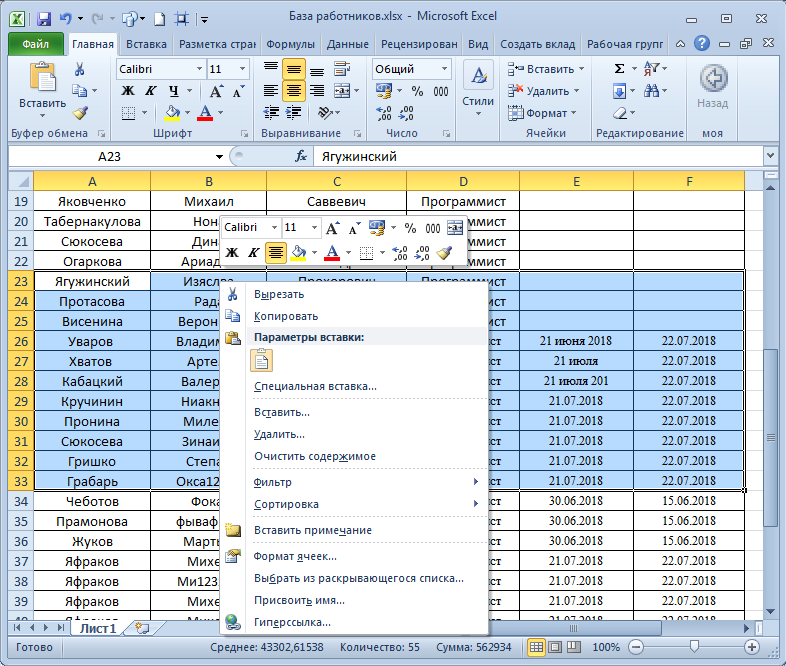Click the Percent Style icon in mini toolbar
786x666 pixels.
pyautogui.click(x=410, y=228)
